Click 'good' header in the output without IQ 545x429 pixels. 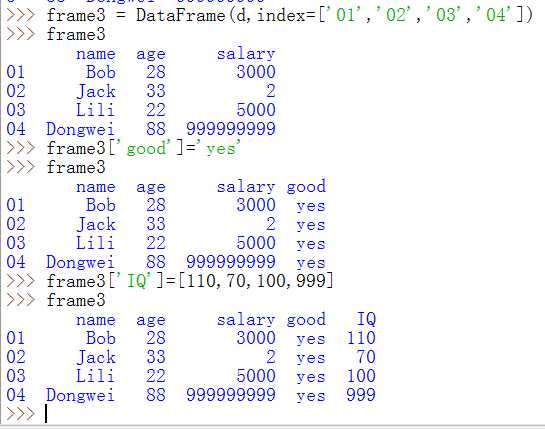pyautogui.click(x=306, y=187)
